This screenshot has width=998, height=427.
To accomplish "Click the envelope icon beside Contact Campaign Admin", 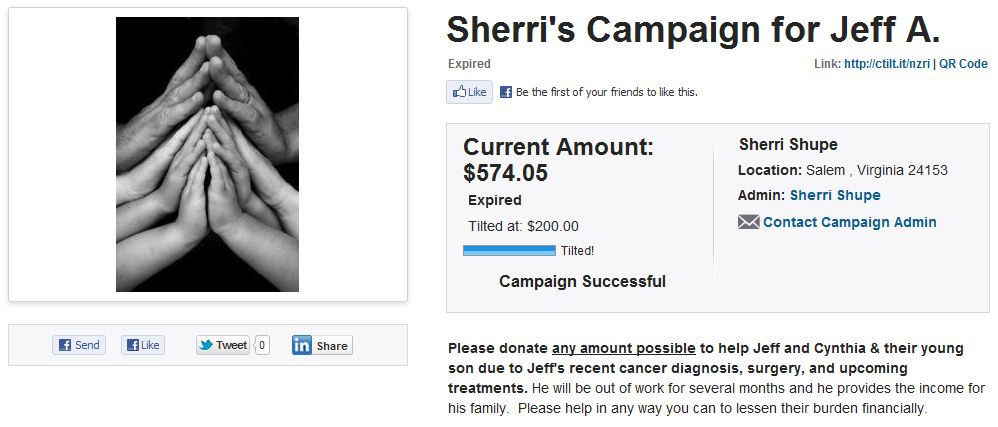I will pyautogui.click(x=748, y=222).
